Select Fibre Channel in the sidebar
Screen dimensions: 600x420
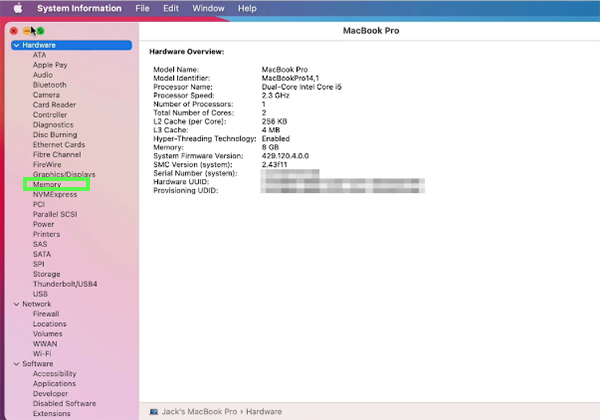tap(57, 155)
